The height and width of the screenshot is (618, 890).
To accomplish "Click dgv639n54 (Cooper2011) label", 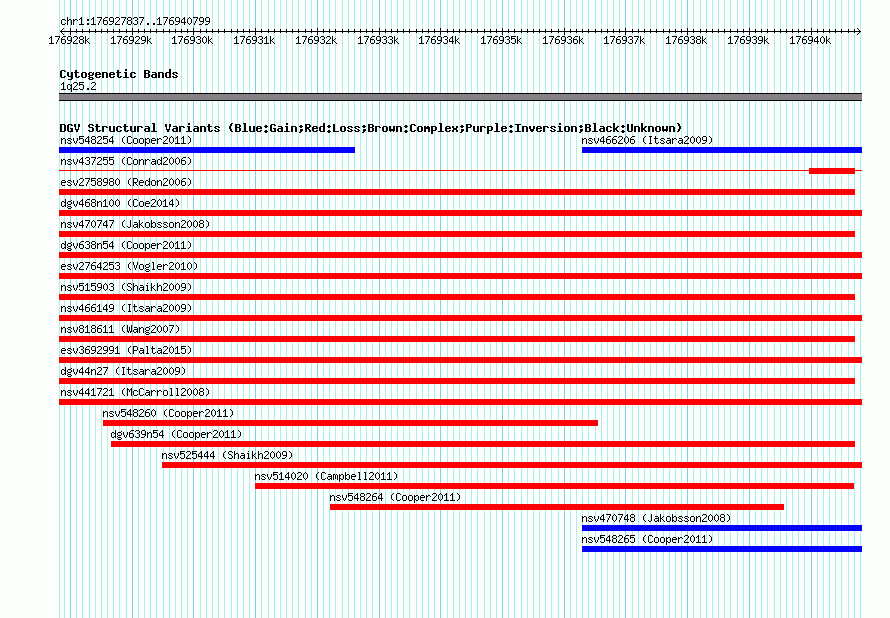I will [x=176, y=434].
